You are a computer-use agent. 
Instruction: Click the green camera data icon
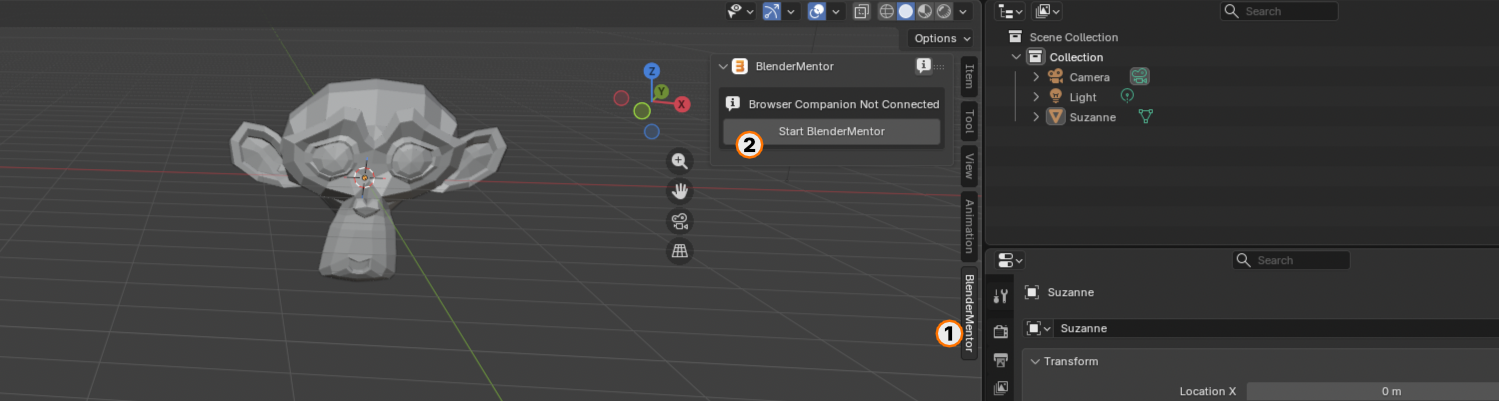(1139, 76)
